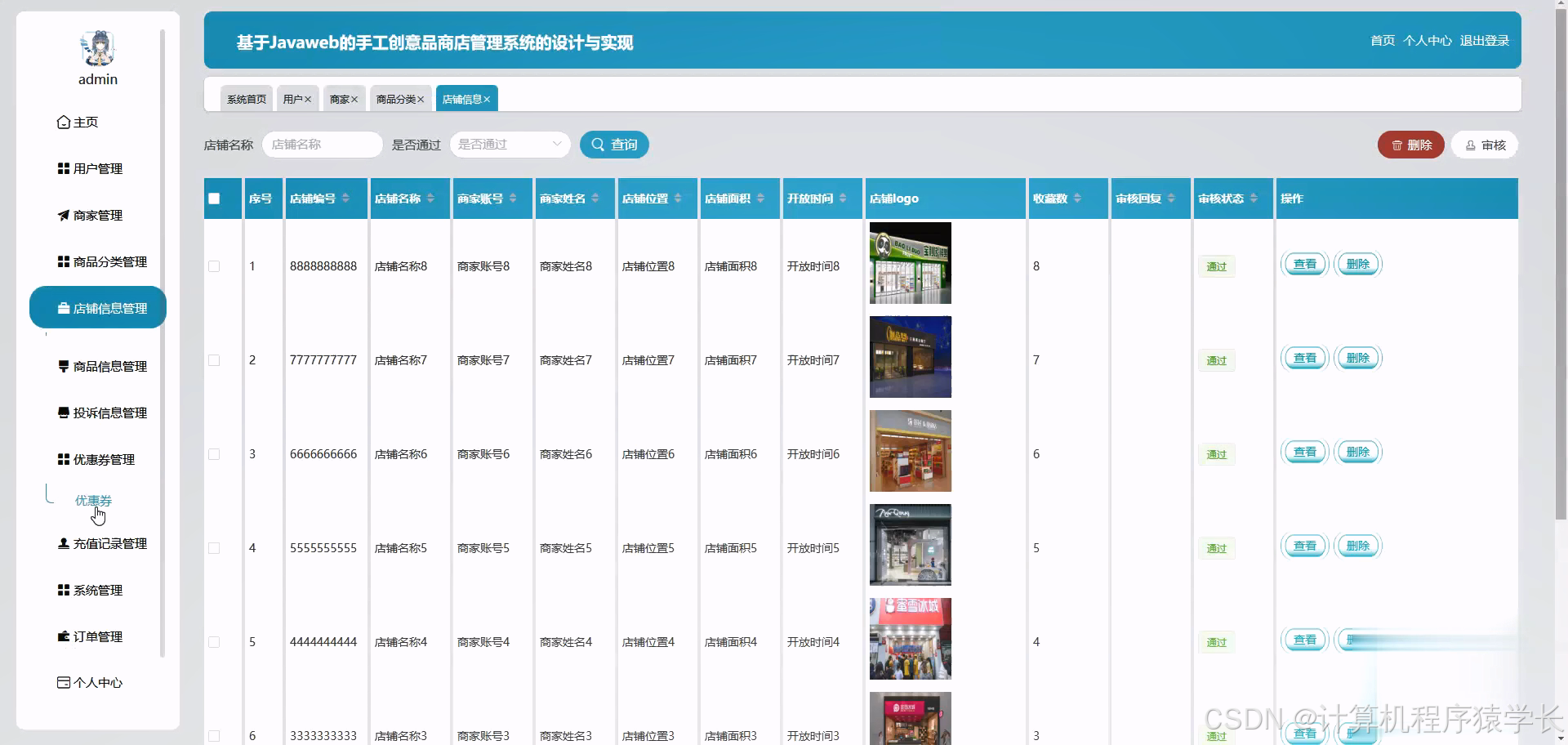Screen dimensions: 1568x745
Task: Click the paper-plane icon for 商家管理
Action: tap(63, 215)
